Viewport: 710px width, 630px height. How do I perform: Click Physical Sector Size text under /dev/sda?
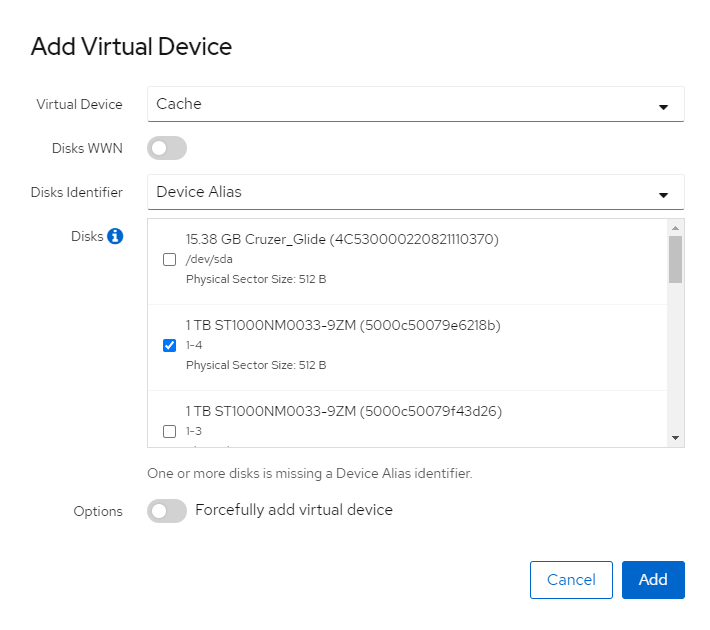(x=256, y=279)
